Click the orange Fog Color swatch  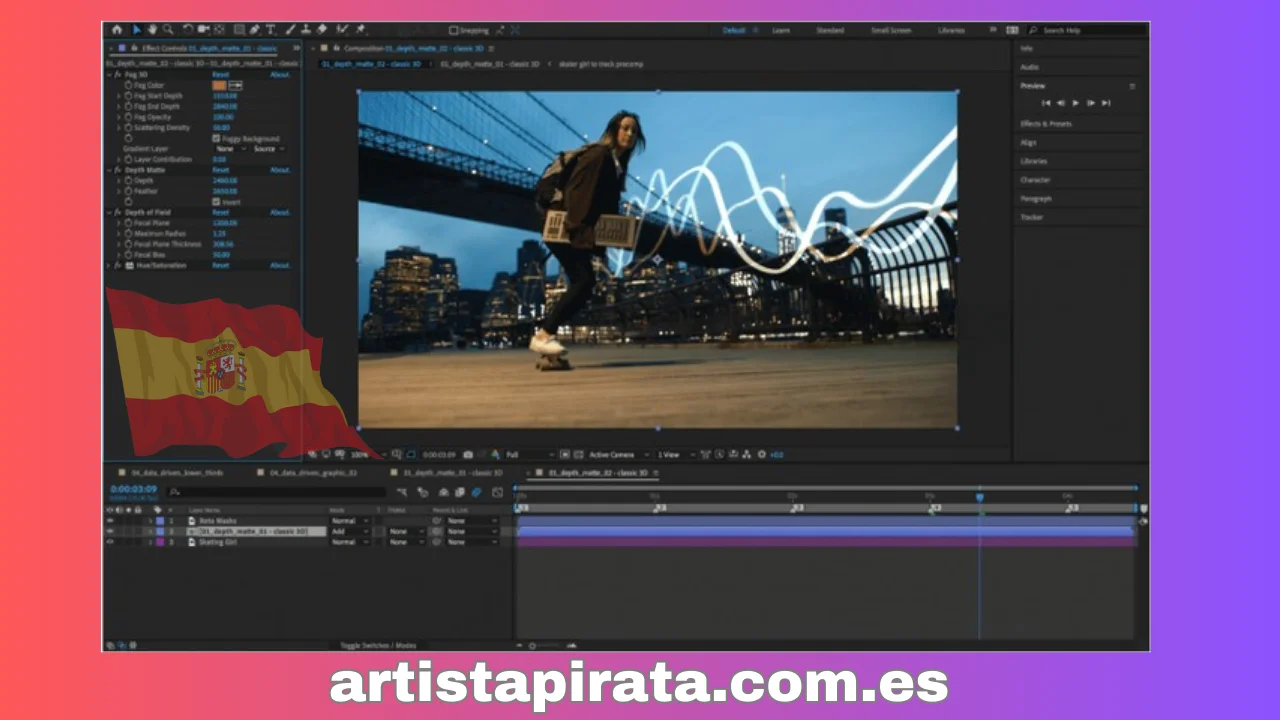click(x=219, y=85)
